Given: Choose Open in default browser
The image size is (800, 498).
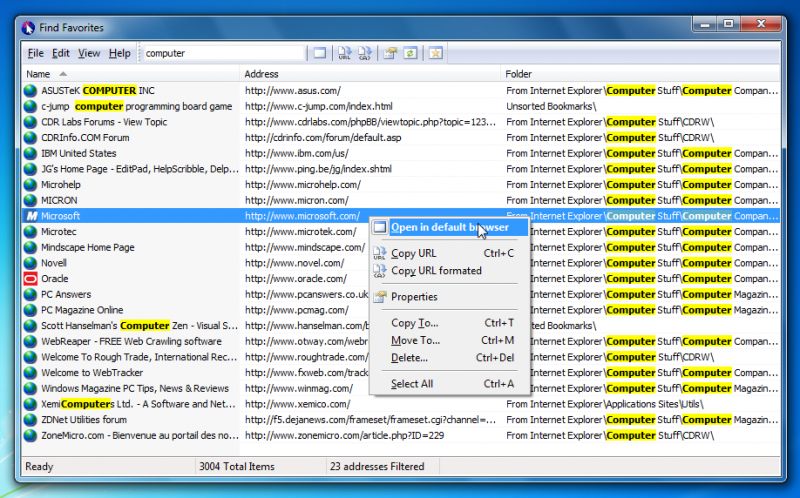Looking at the screenshot, I should pyautogui.click(x=449, y=227).
